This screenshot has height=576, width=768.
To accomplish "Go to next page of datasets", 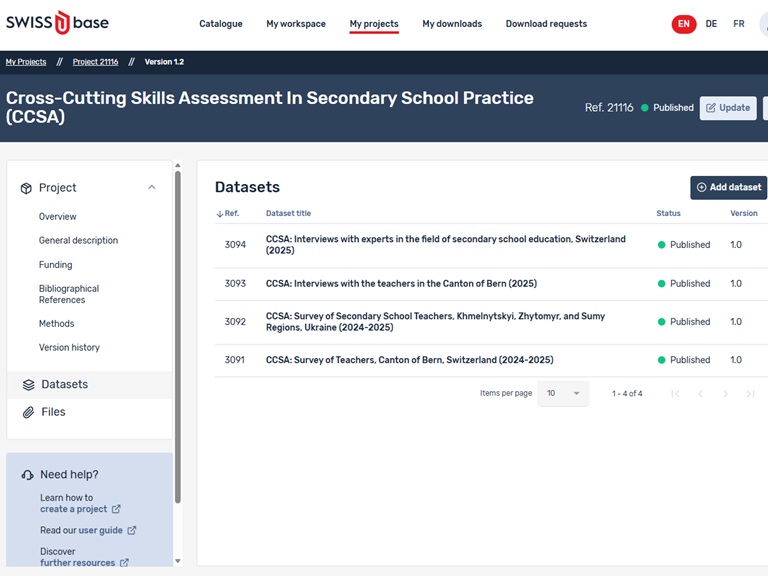I will coord(725,394).
